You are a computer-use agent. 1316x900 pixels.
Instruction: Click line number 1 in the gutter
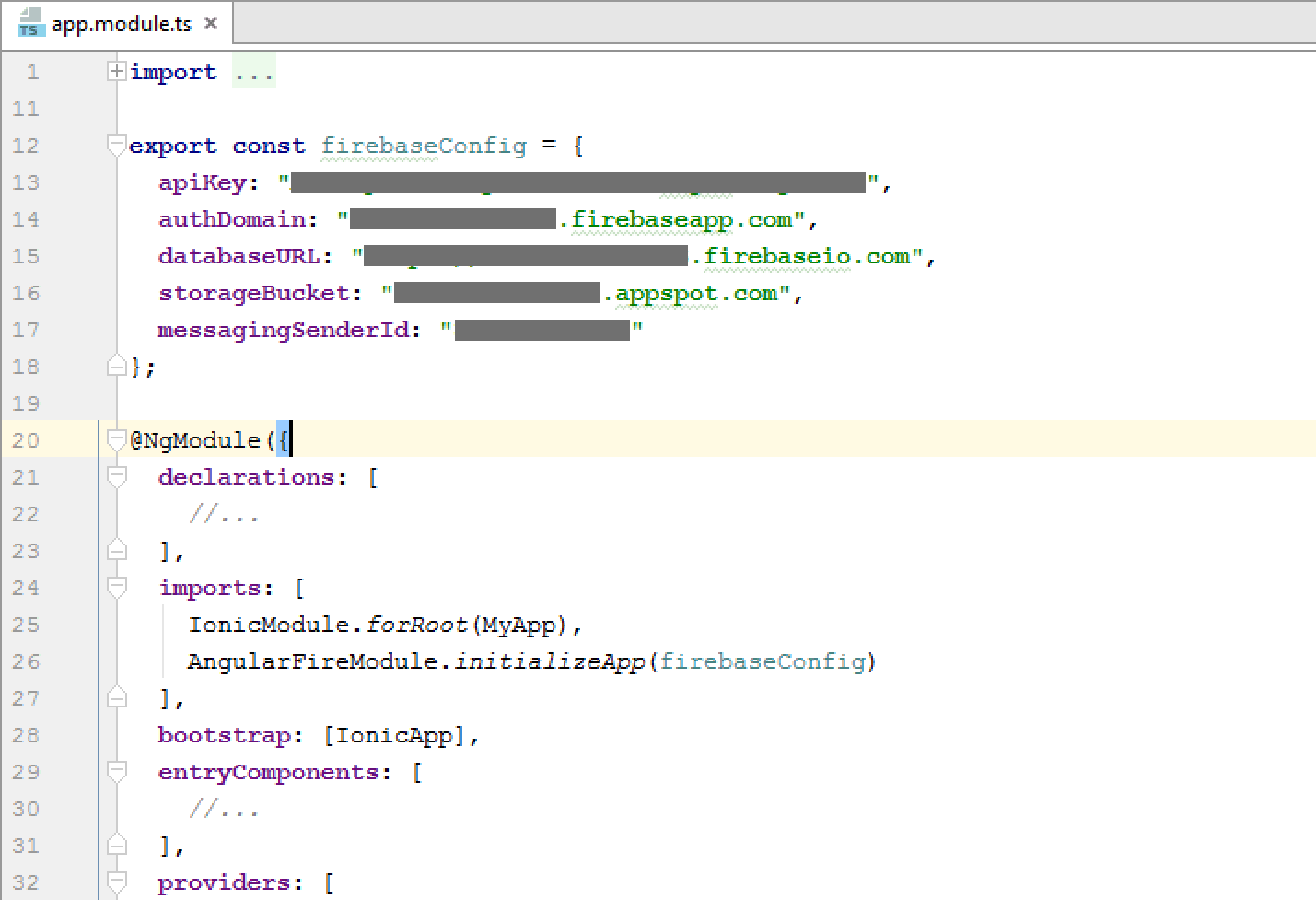click(x=33, y=72)
